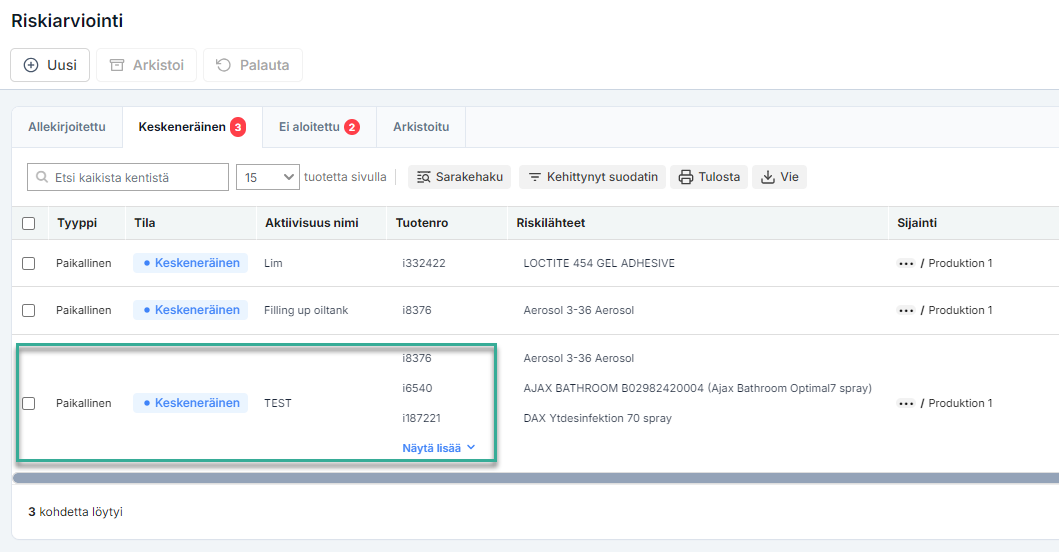Go to the Arkistoitu tab
The image size is (1059, 552).
[421, 127]
